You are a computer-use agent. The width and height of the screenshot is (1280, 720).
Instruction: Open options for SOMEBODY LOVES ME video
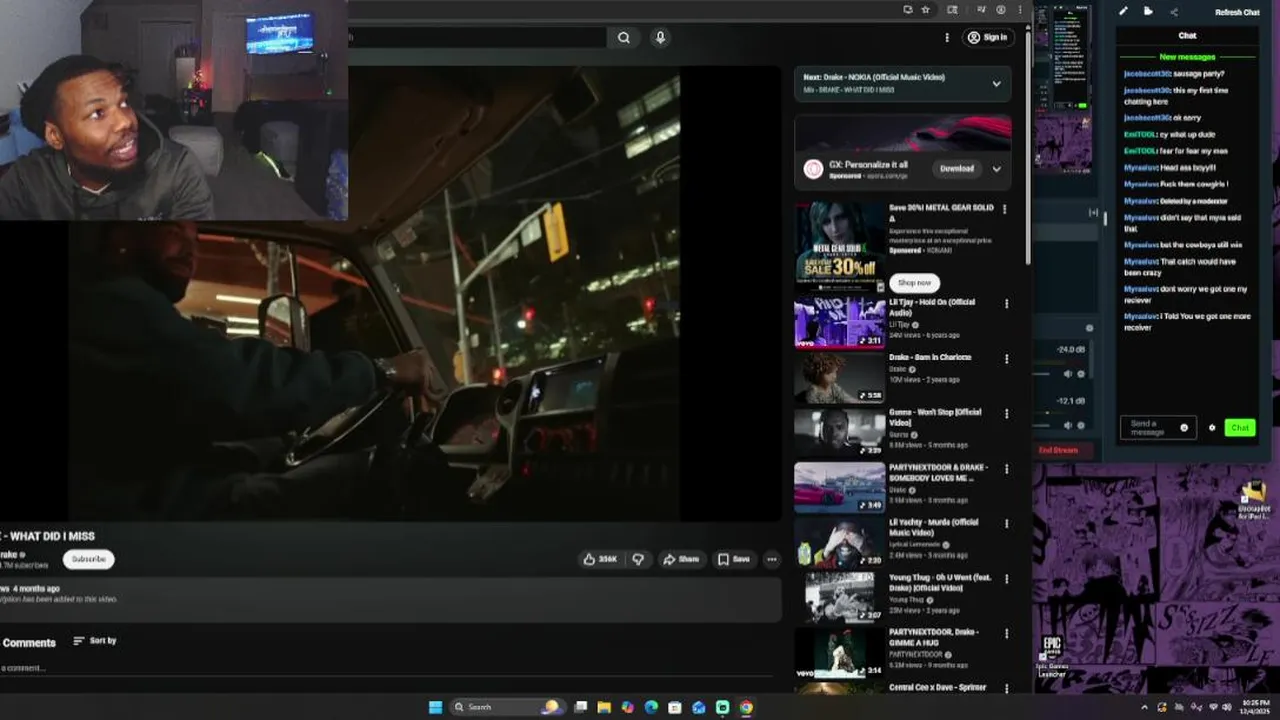[x=1006, y=468]
